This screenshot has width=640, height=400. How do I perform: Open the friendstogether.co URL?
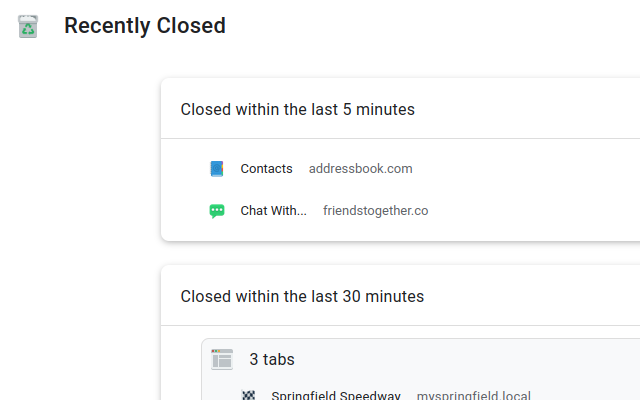376,211
